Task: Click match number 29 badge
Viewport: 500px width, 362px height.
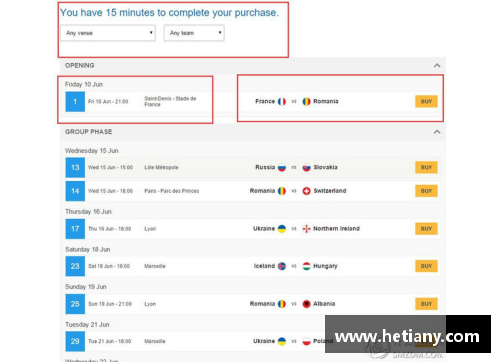Action: click(x=75, y=341)
